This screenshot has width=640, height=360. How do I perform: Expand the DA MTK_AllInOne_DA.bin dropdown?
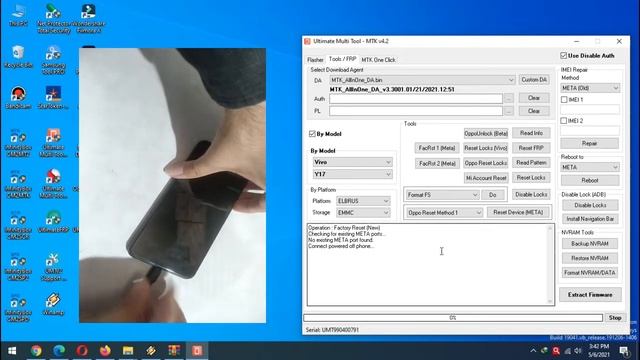click(x=422, y=80)
